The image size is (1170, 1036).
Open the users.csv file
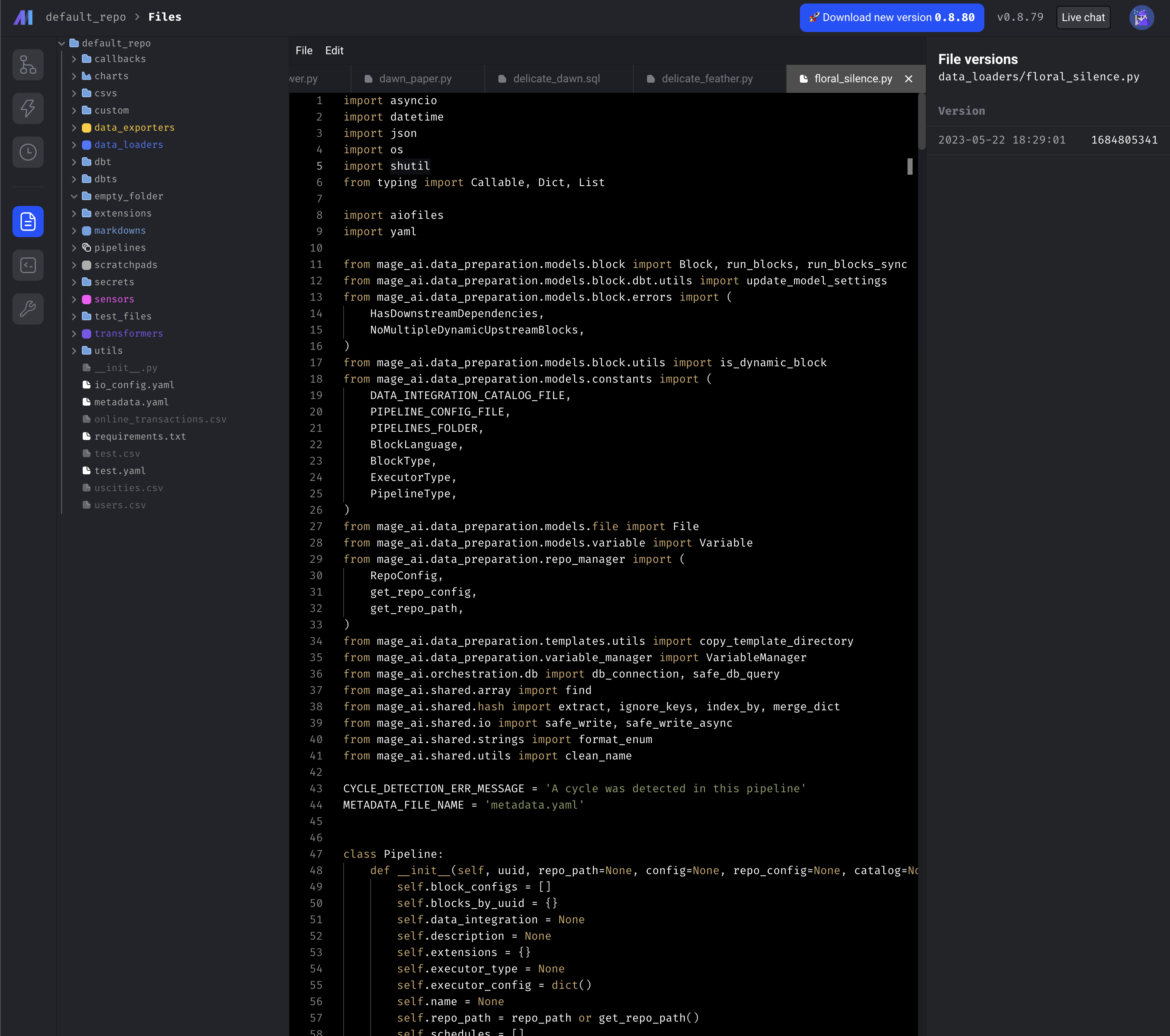pos(120,506)
